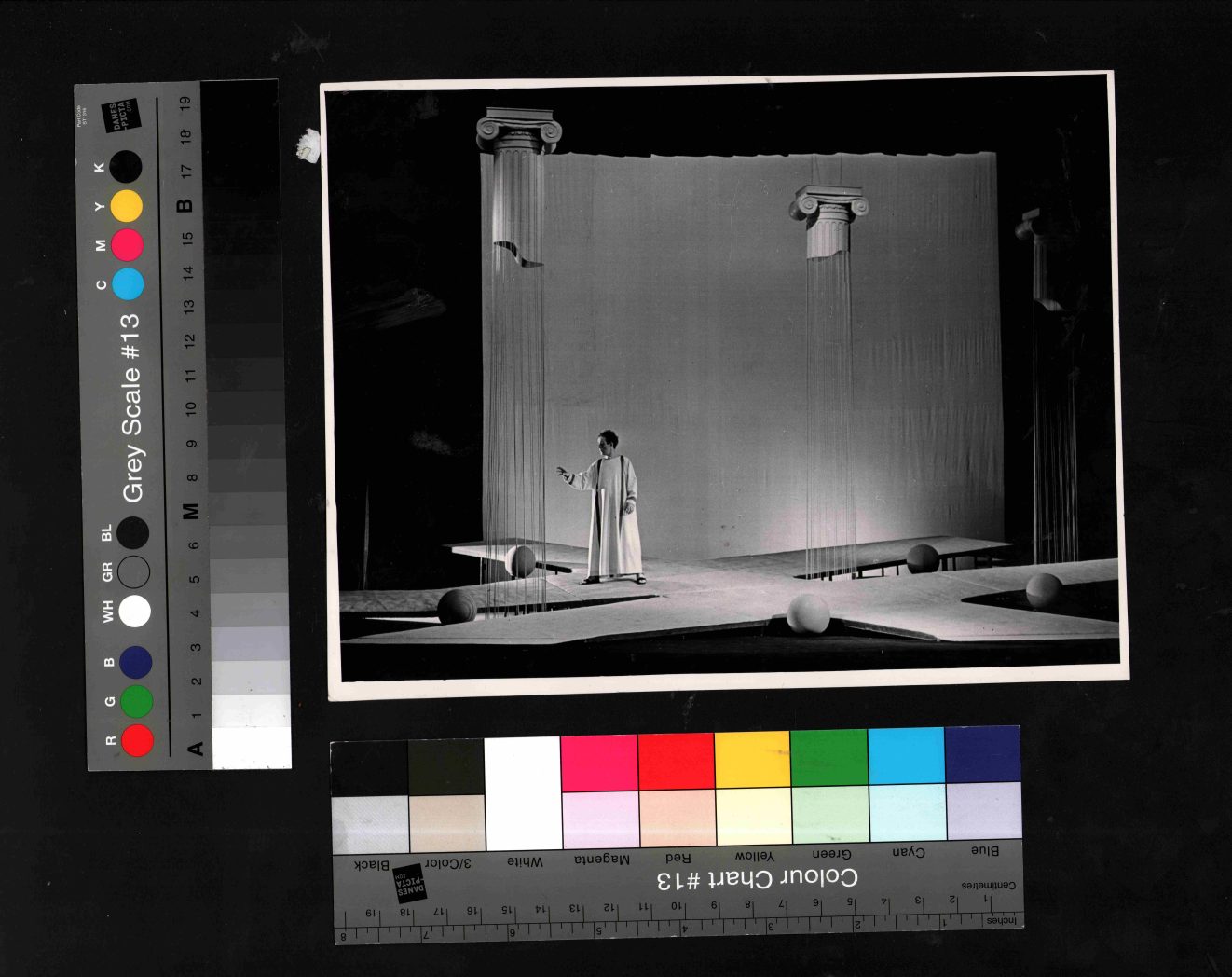1232x977 pixels.
Task: Pick the large white swatch on colour chart
Action: (x=522, y=792)
